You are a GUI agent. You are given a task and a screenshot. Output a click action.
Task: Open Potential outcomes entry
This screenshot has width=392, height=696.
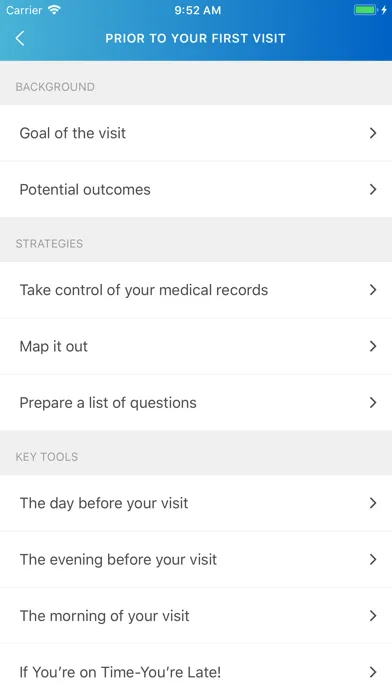coord(196,190)
